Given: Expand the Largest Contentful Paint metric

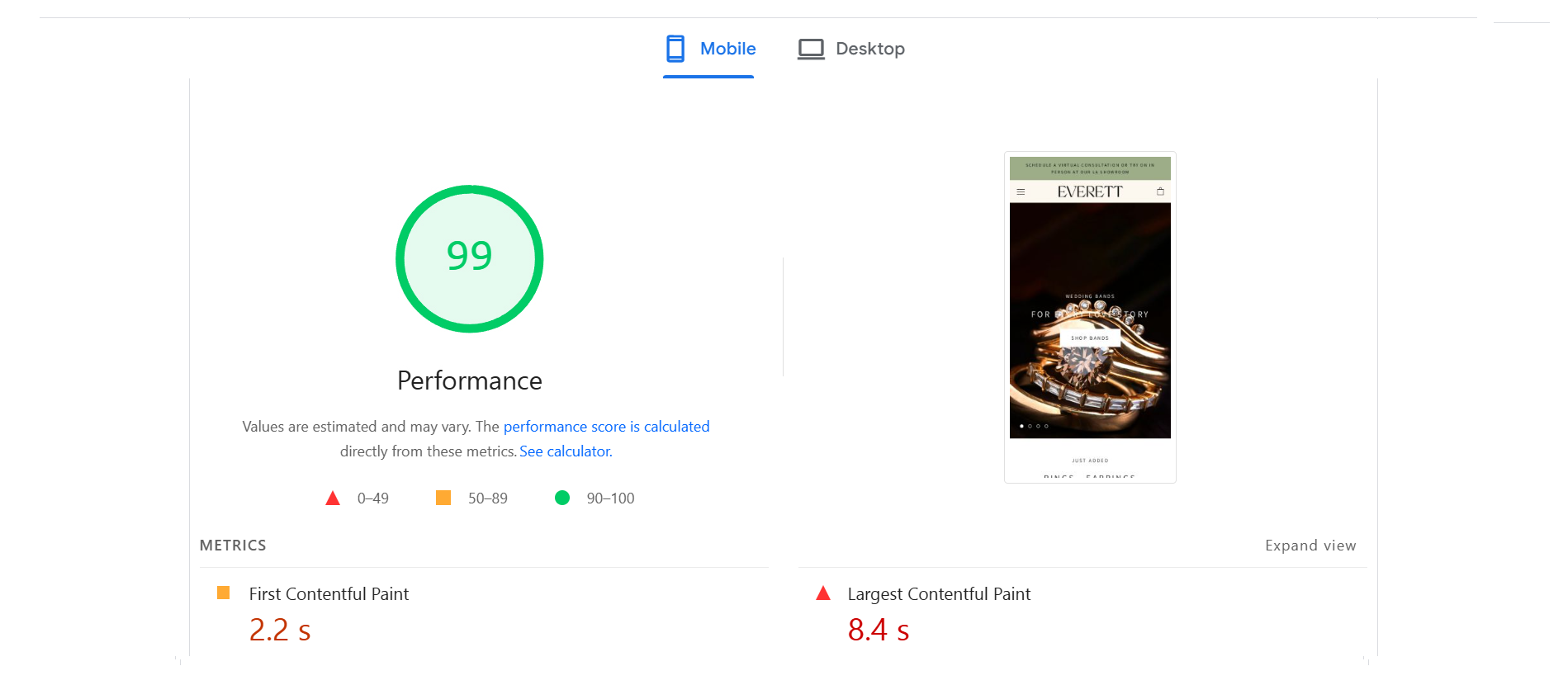Looking at the screenshot, I should pyautogui.click(x=939, y=594).
